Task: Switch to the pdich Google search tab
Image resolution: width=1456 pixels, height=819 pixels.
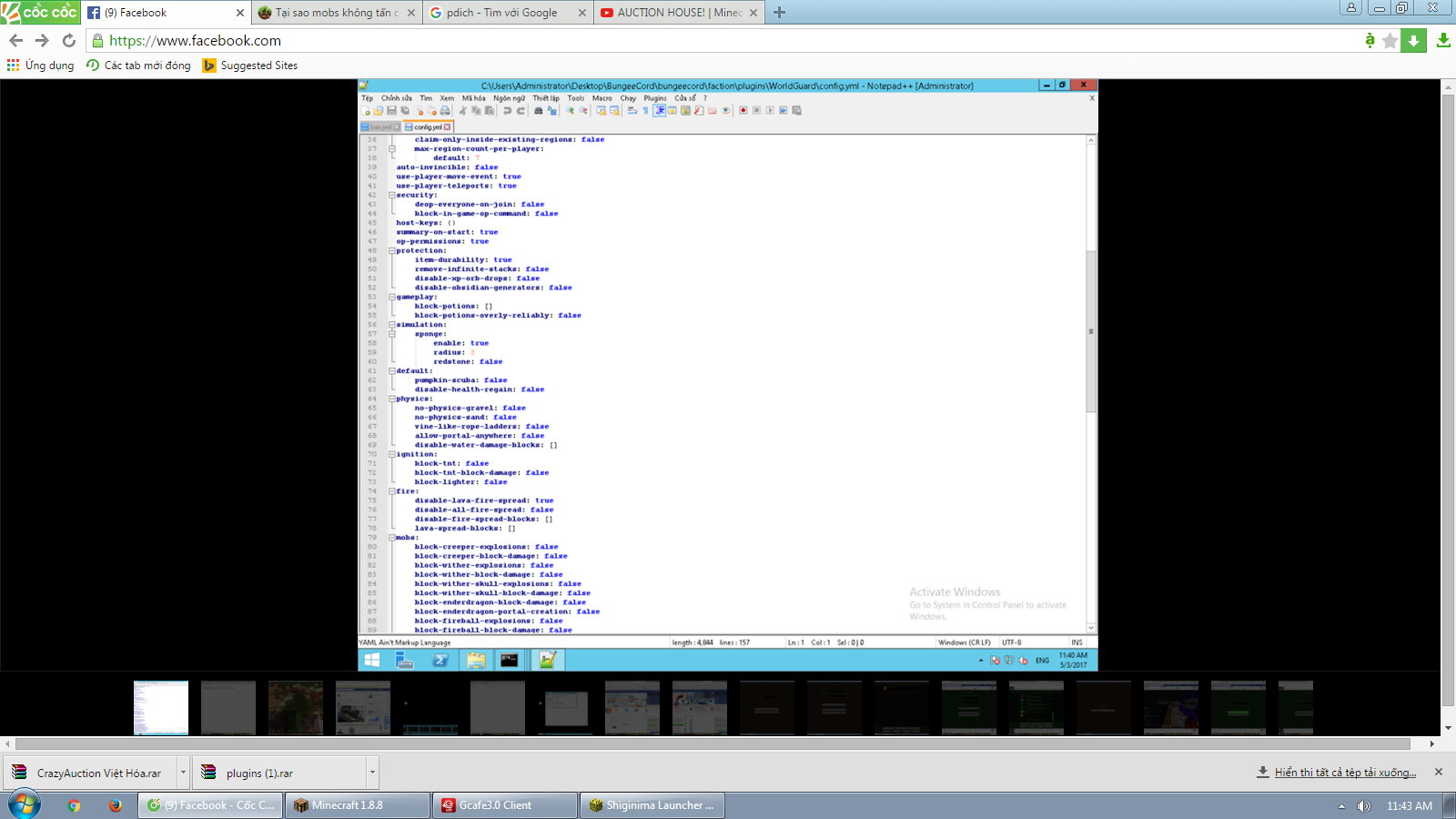Action: (508, 13)
